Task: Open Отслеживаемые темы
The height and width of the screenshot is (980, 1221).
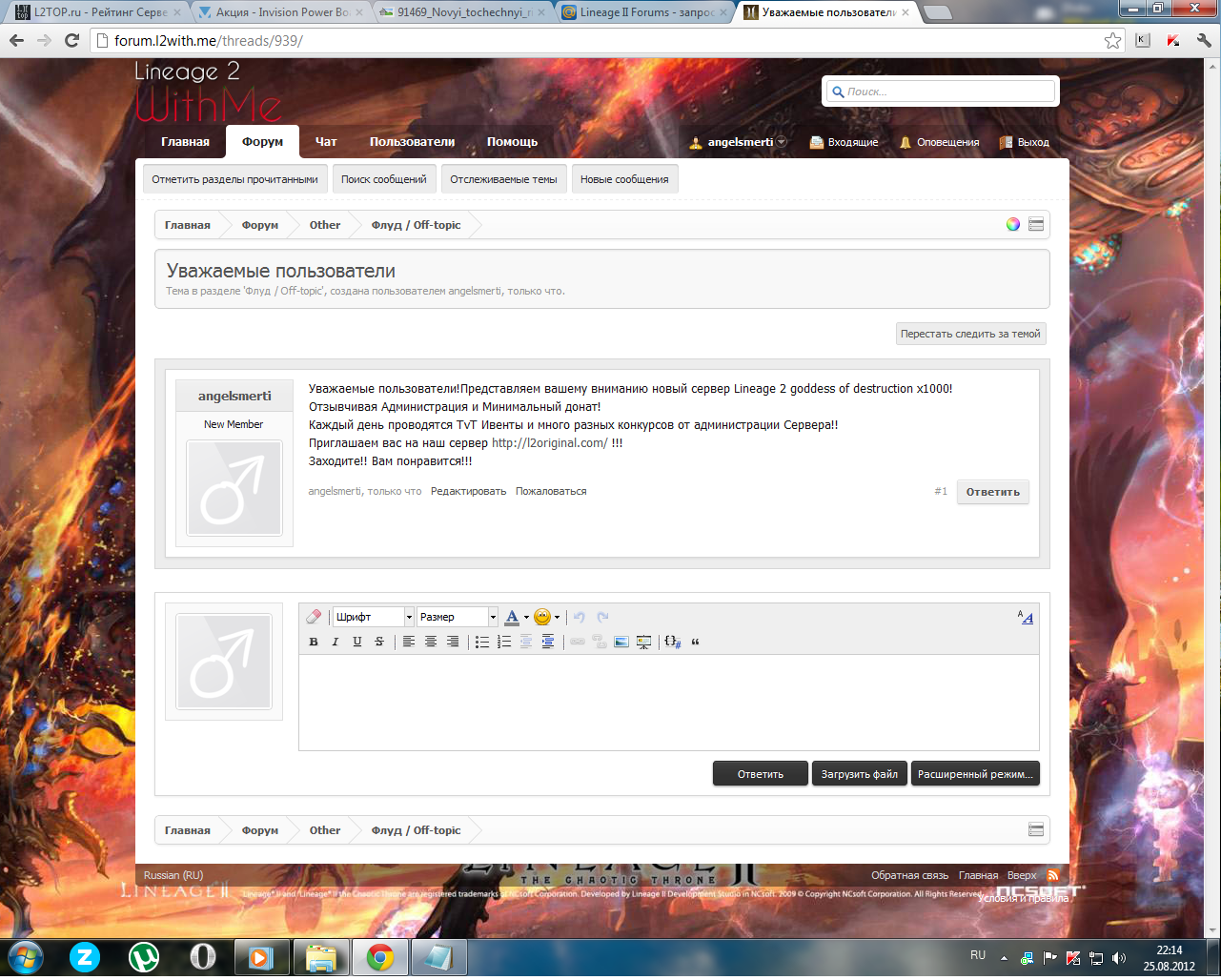Action: [503, 179]
